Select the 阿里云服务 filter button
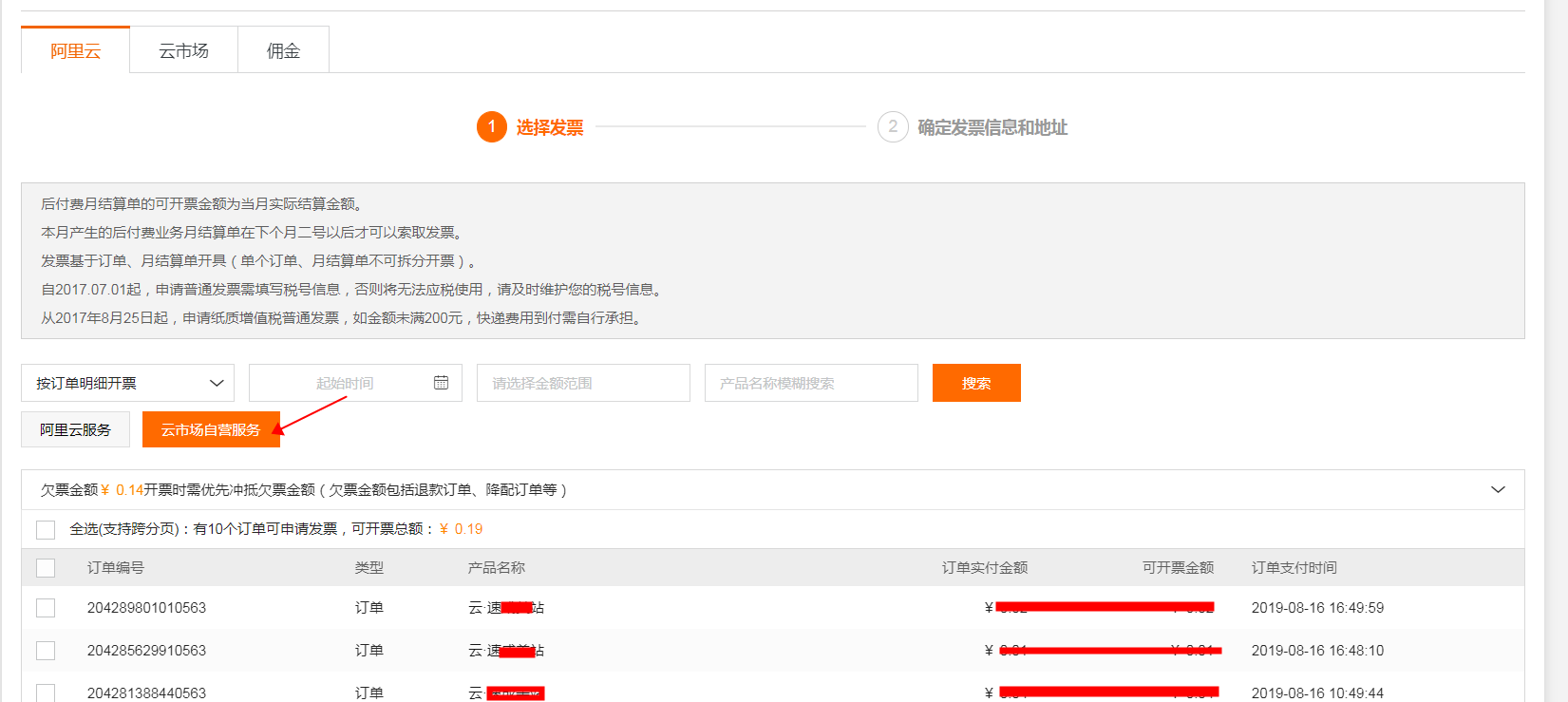Image resolution: width=1568 pixels, height=702 pixels. [75, 429]
